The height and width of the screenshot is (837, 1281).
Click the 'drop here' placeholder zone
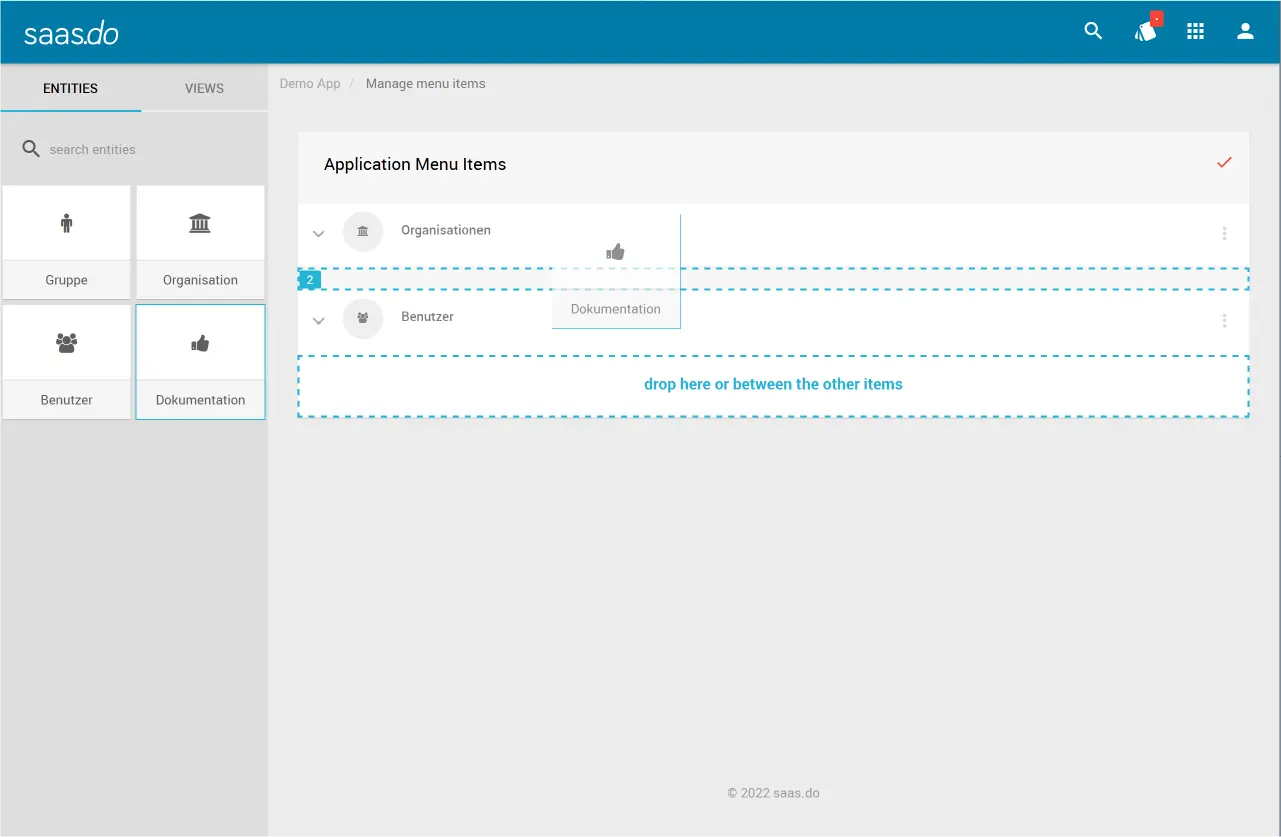click(x=773, y=385)
